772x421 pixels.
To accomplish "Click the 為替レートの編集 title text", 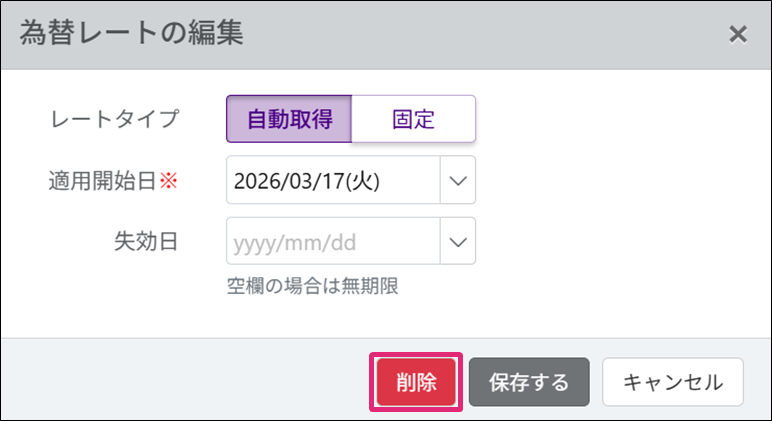I will tap(132, 34).
